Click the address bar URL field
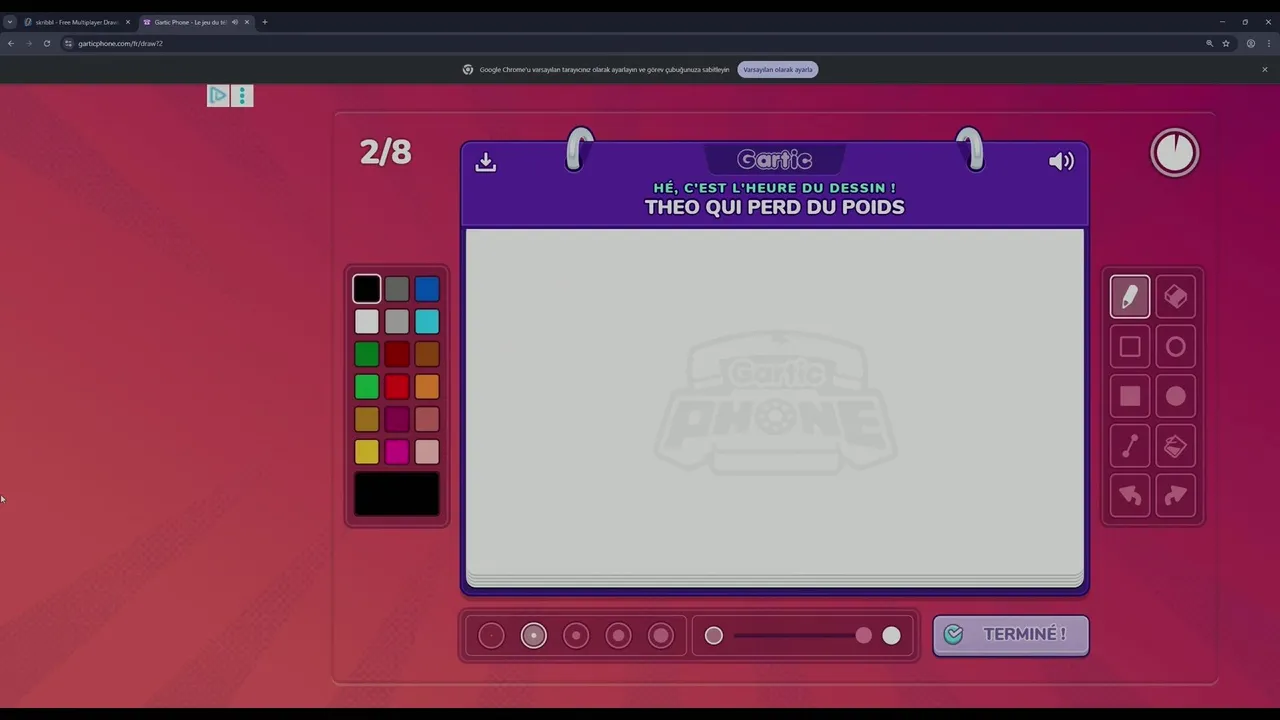Viewport: 1280px width, 720px height. coord(630,44)
